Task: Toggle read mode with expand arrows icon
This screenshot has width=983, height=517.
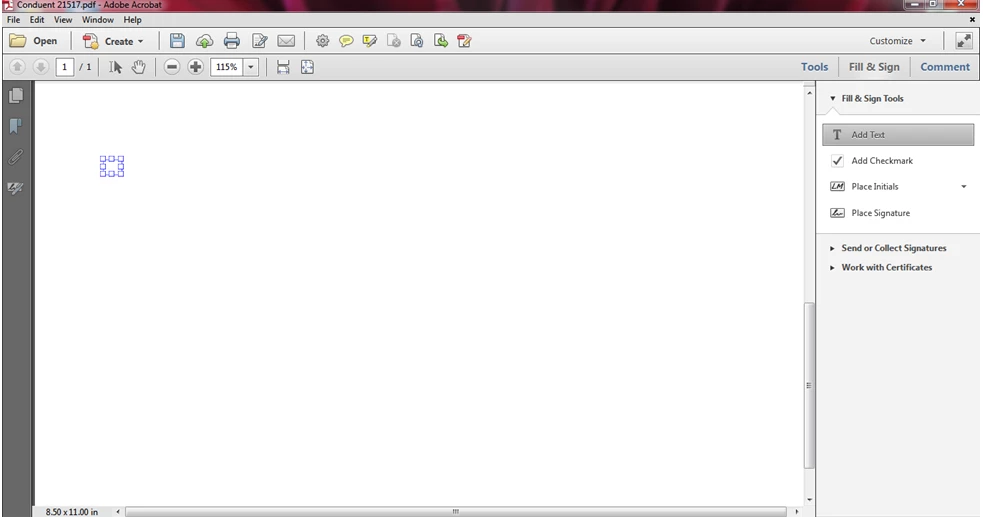Action: (x=964, y=41)
